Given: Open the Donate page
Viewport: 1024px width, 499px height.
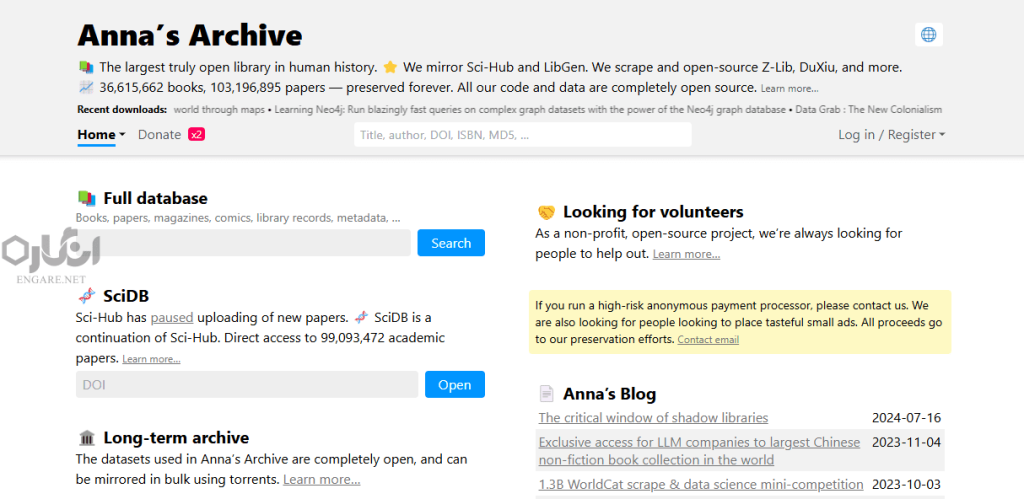Looking at the screenshot, I should pos(159,135).
